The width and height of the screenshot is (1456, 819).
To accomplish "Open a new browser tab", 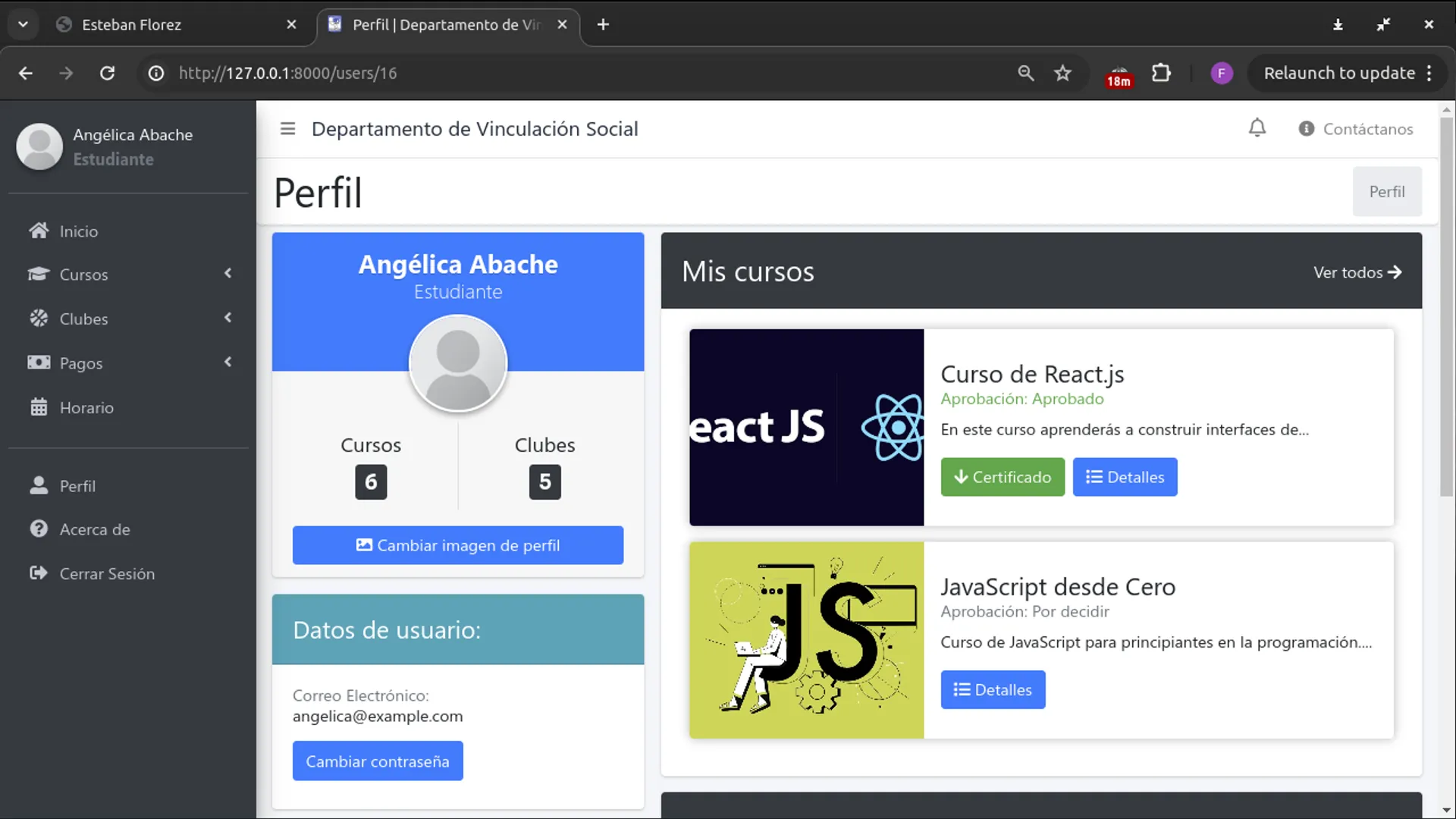I will [603, 24].
